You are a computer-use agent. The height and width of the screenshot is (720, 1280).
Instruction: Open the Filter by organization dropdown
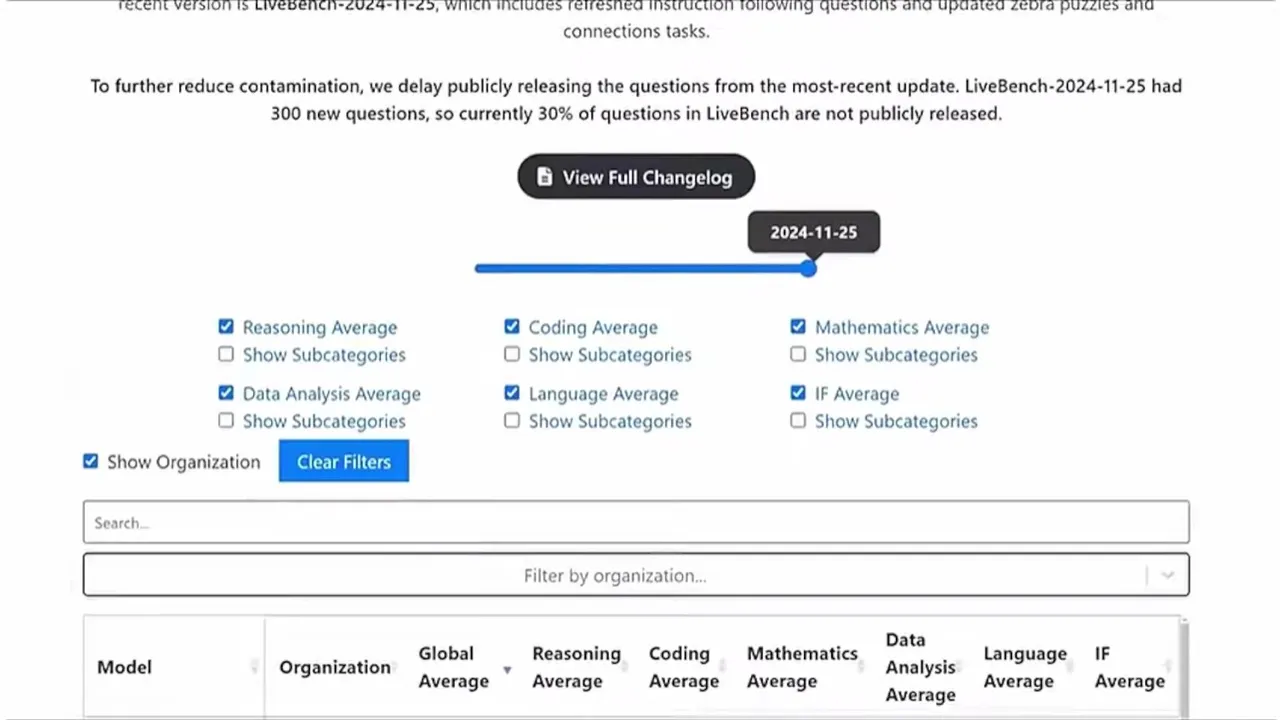point(636,575)
